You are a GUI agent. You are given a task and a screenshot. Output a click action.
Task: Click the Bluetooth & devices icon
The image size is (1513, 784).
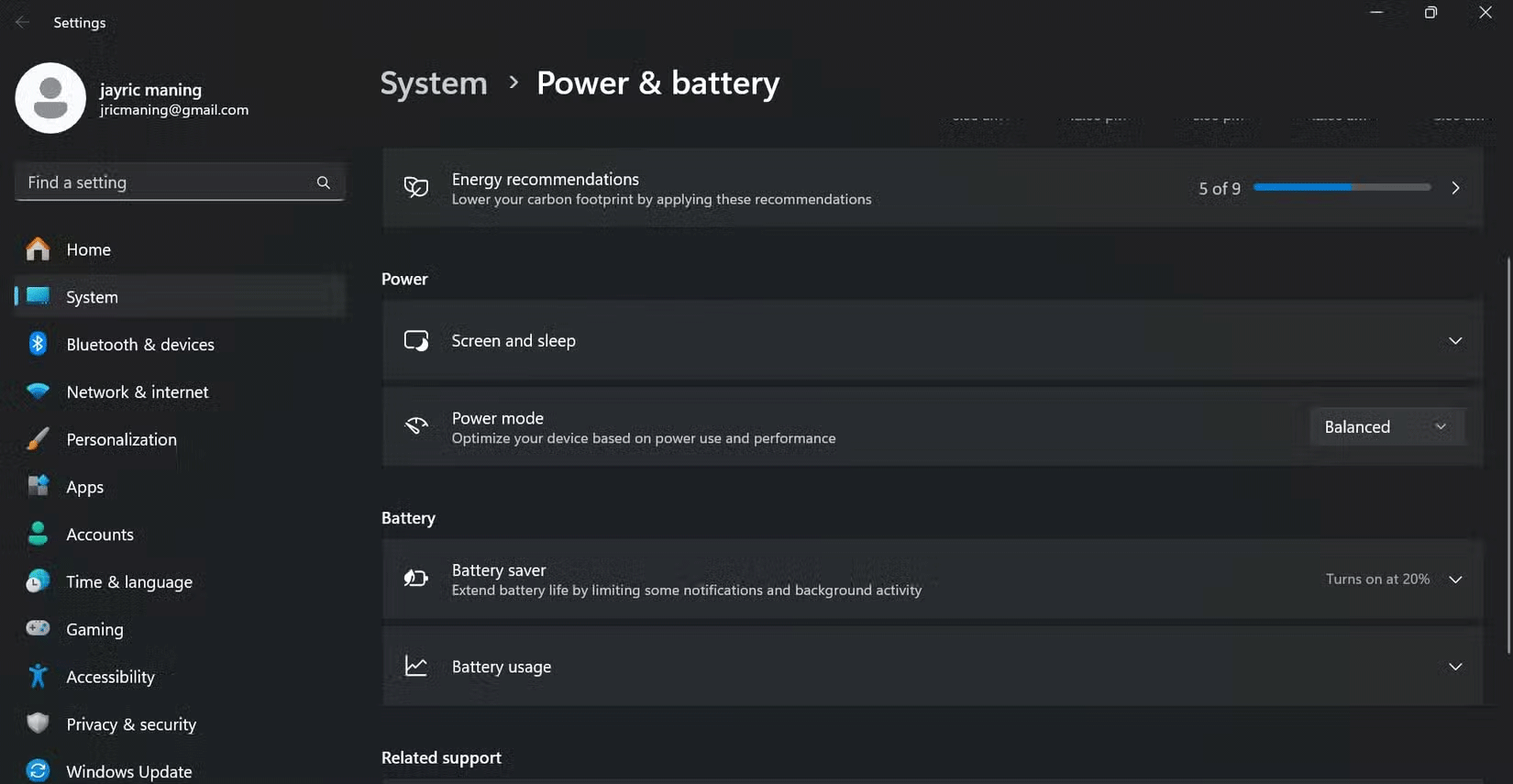(x=38, y=344)
